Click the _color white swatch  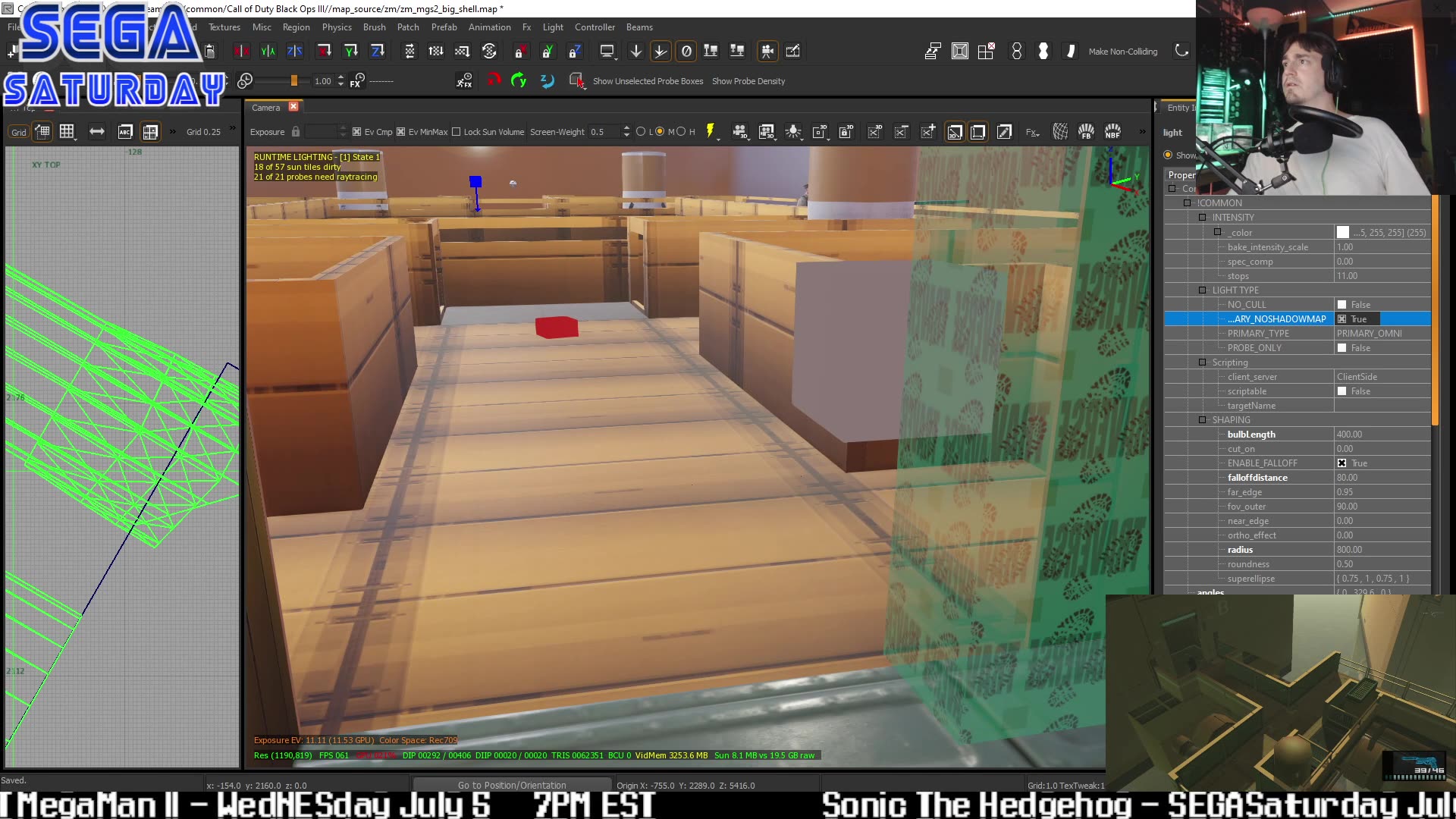[x=1344, y=232]
